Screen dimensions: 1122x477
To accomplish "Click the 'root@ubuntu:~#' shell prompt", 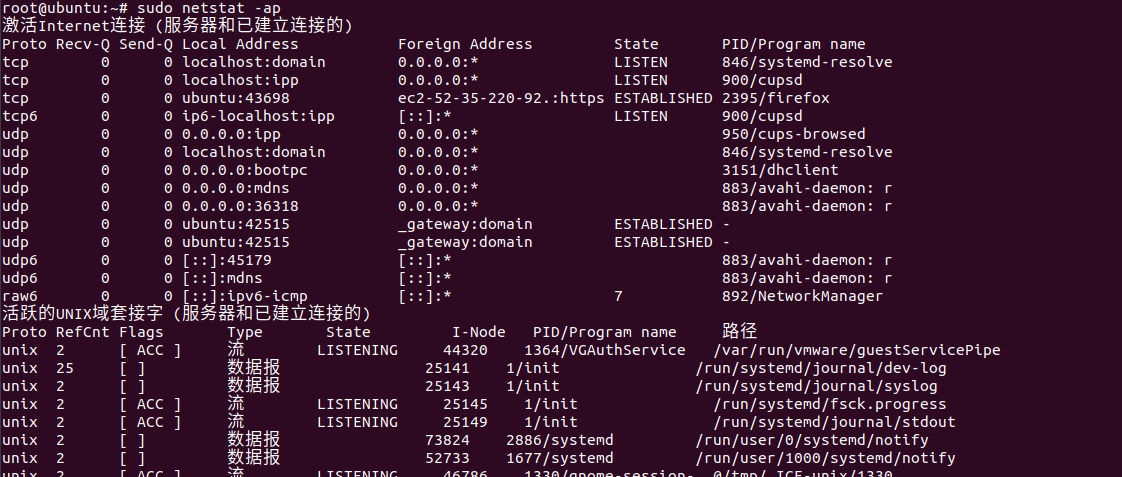I will pyautogui.click(x=65, y=9).
